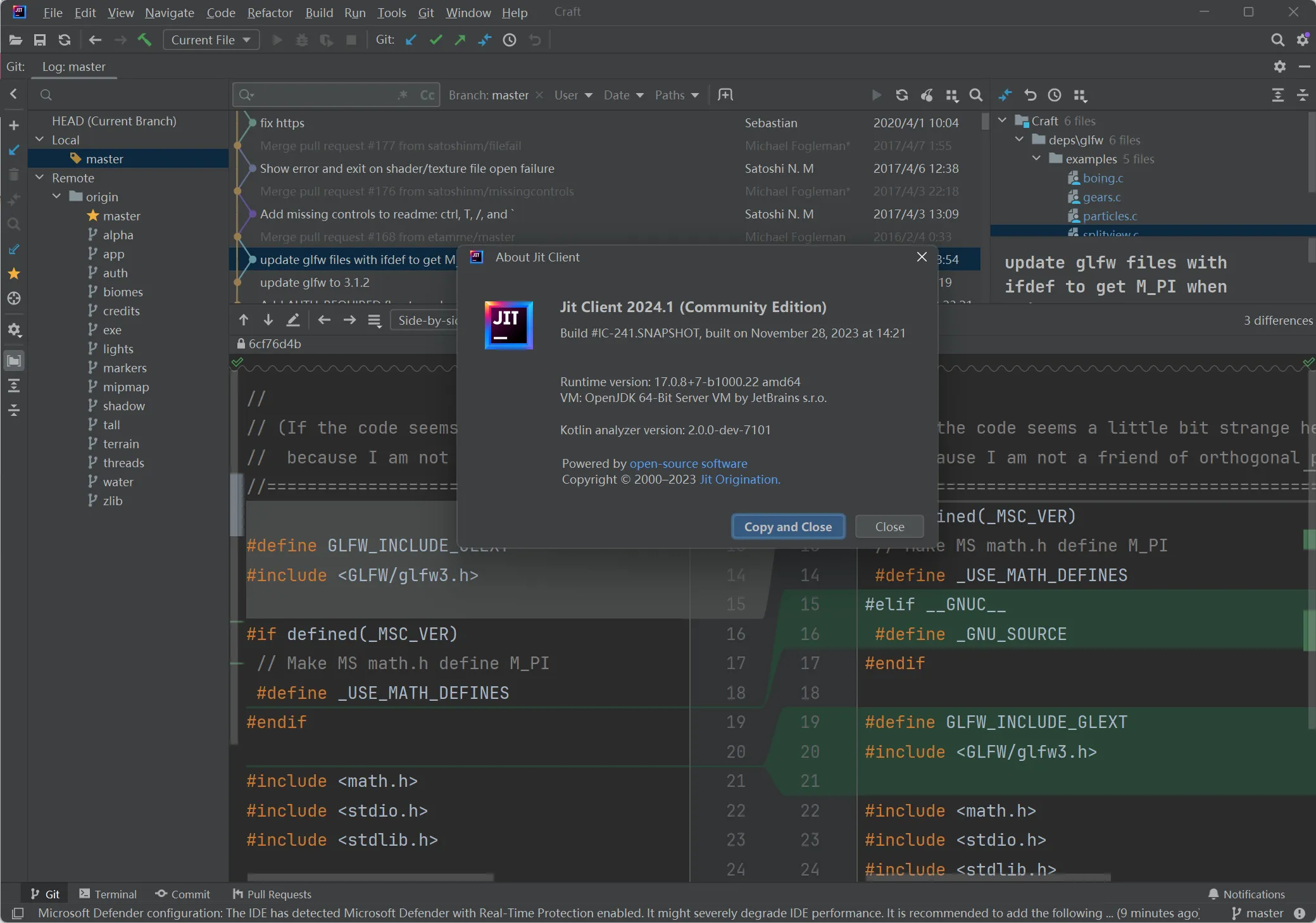Image resolution: width=1316 pixels, height=923 pixels.
Task: Select the origin alpha remote branch
Action: (118, 235)
